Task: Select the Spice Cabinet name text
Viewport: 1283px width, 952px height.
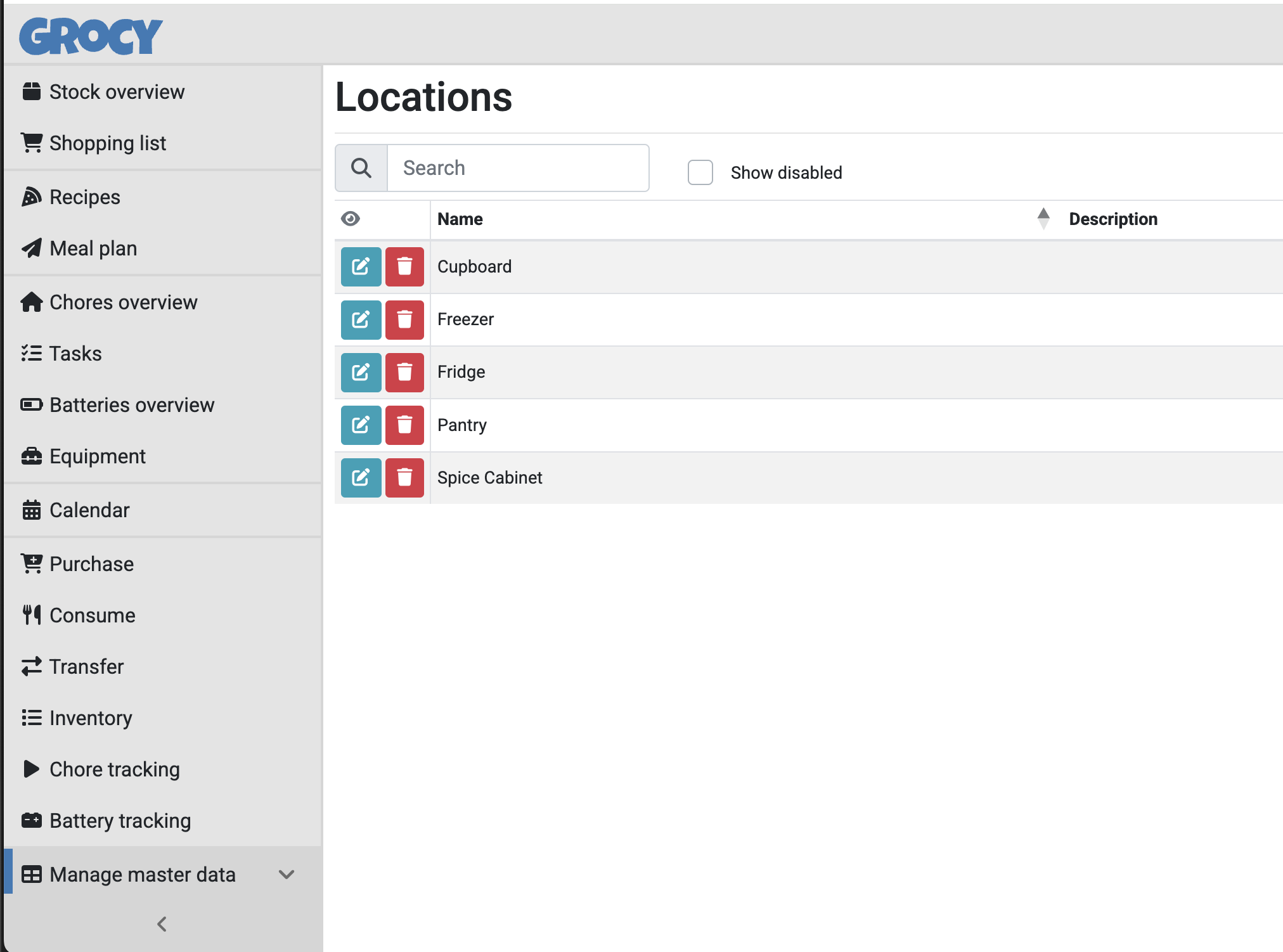Action: [x=489, y=477]
